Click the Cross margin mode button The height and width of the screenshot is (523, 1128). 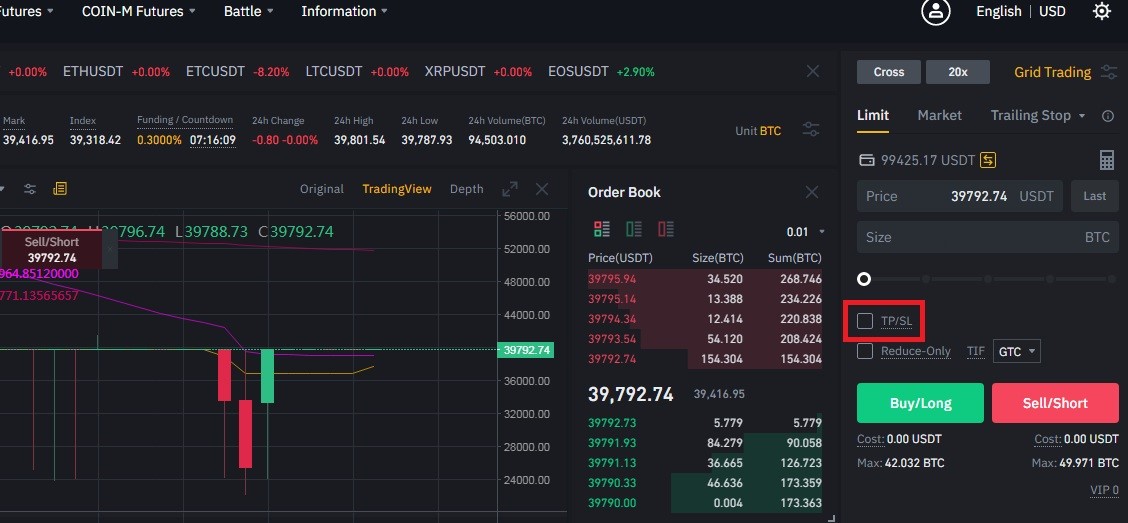click(x=888, y=72)
